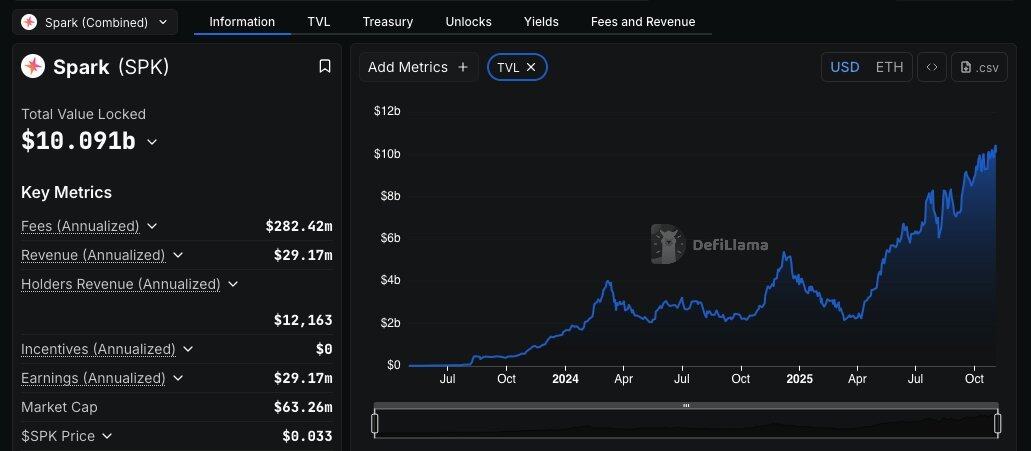
Task: Expand Holders Revenue (Annualized) row
Action: (233, 284)
